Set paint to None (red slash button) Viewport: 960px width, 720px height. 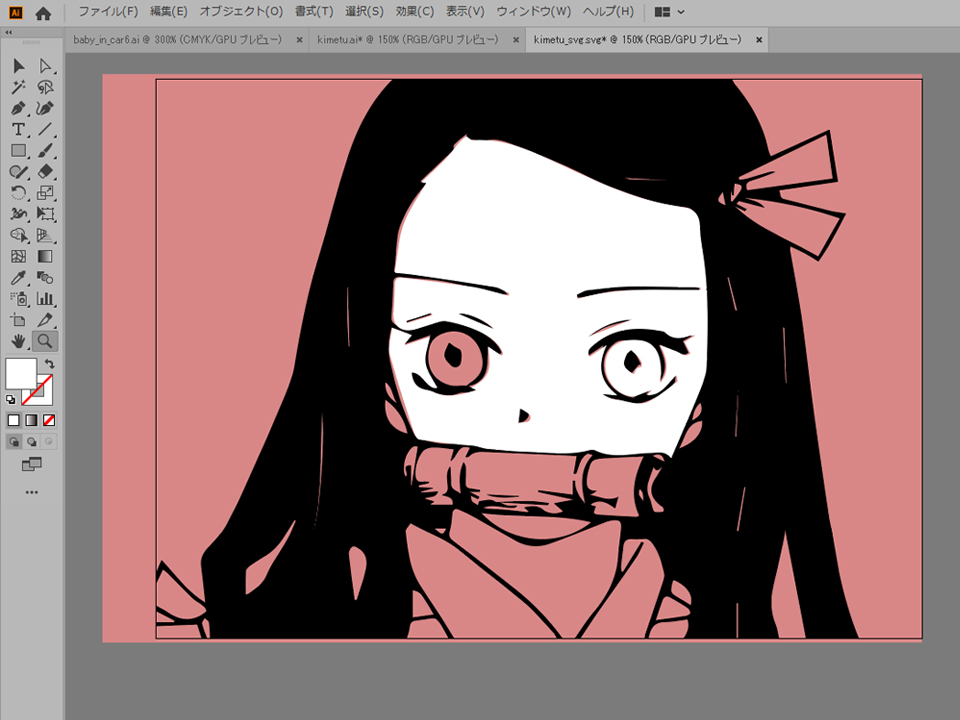49,420
